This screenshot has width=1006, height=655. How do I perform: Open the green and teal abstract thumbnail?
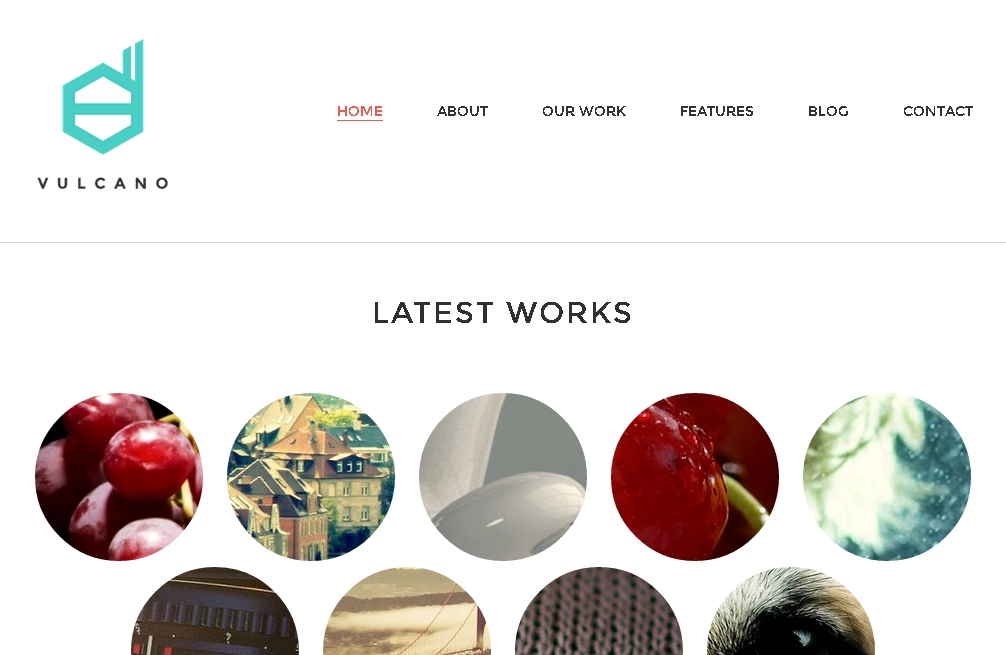pyautogui.click(x=887, y=477)
